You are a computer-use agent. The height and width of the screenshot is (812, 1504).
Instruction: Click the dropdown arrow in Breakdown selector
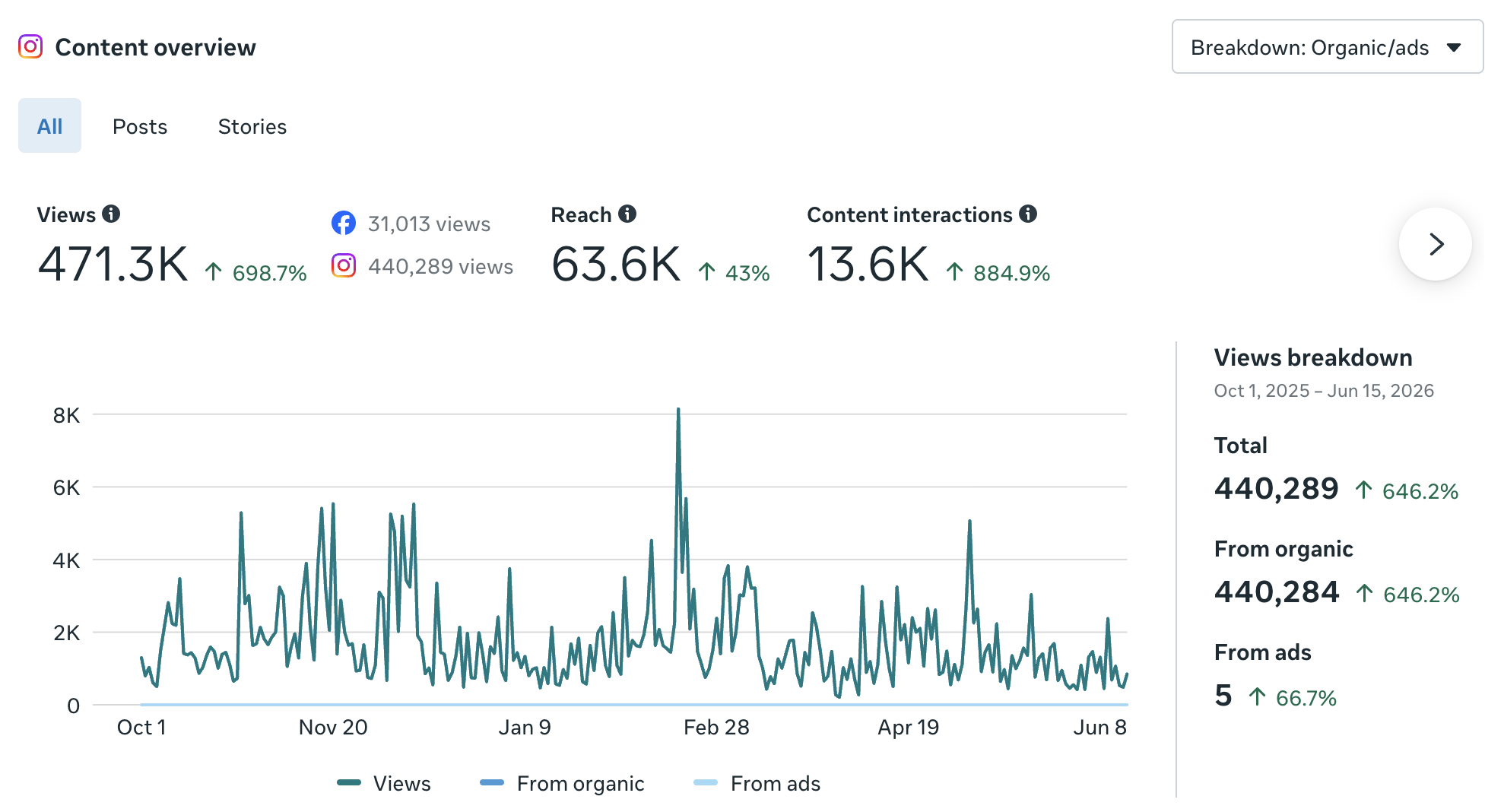coord(1454,48)
